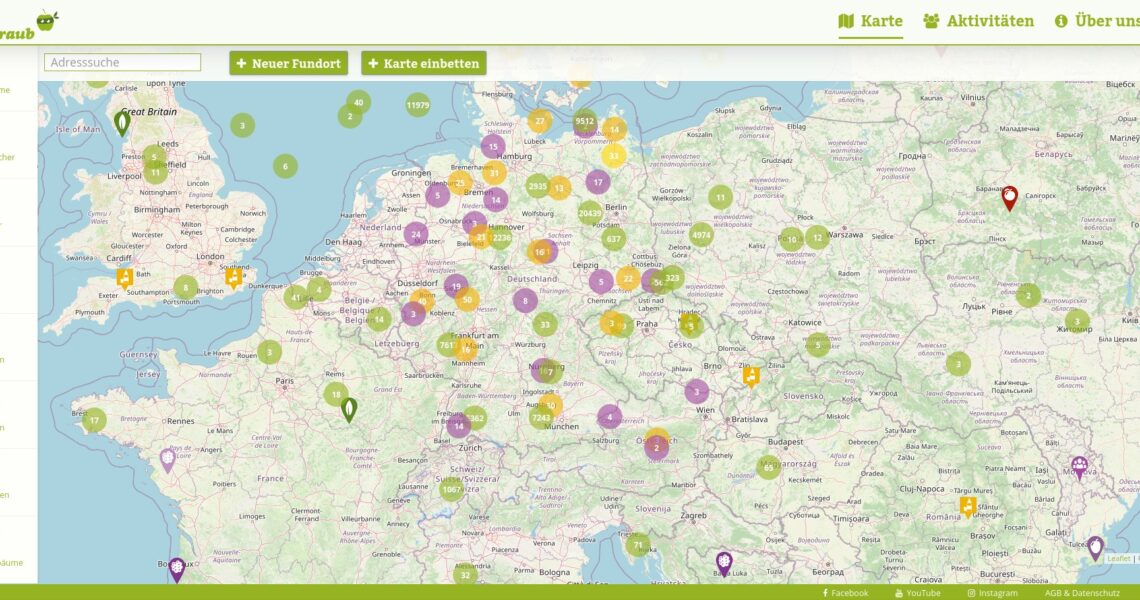Click the red fruit pin in Belarus

click(x=1009, y=197)
